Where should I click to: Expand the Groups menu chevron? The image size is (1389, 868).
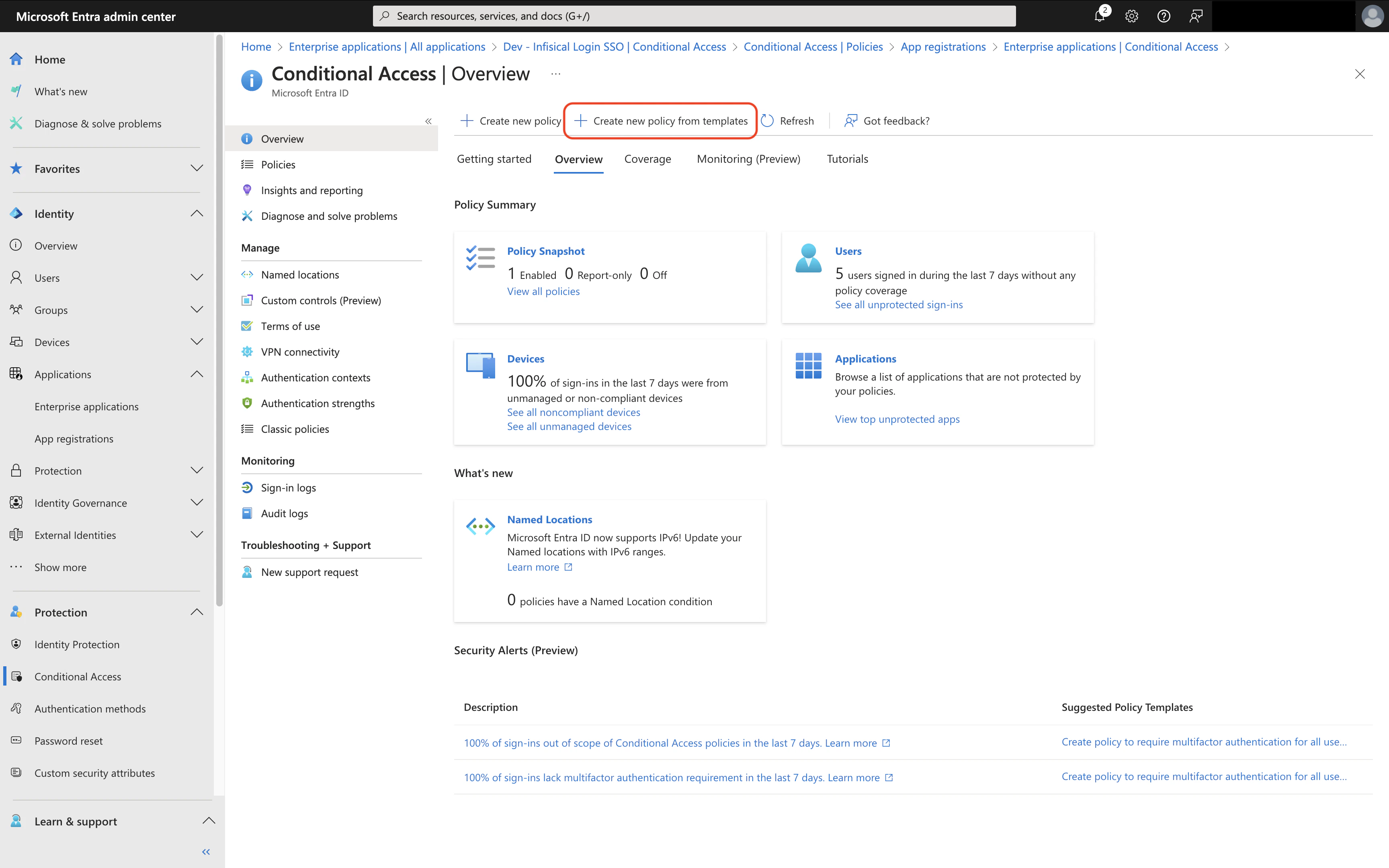(197, 309)
